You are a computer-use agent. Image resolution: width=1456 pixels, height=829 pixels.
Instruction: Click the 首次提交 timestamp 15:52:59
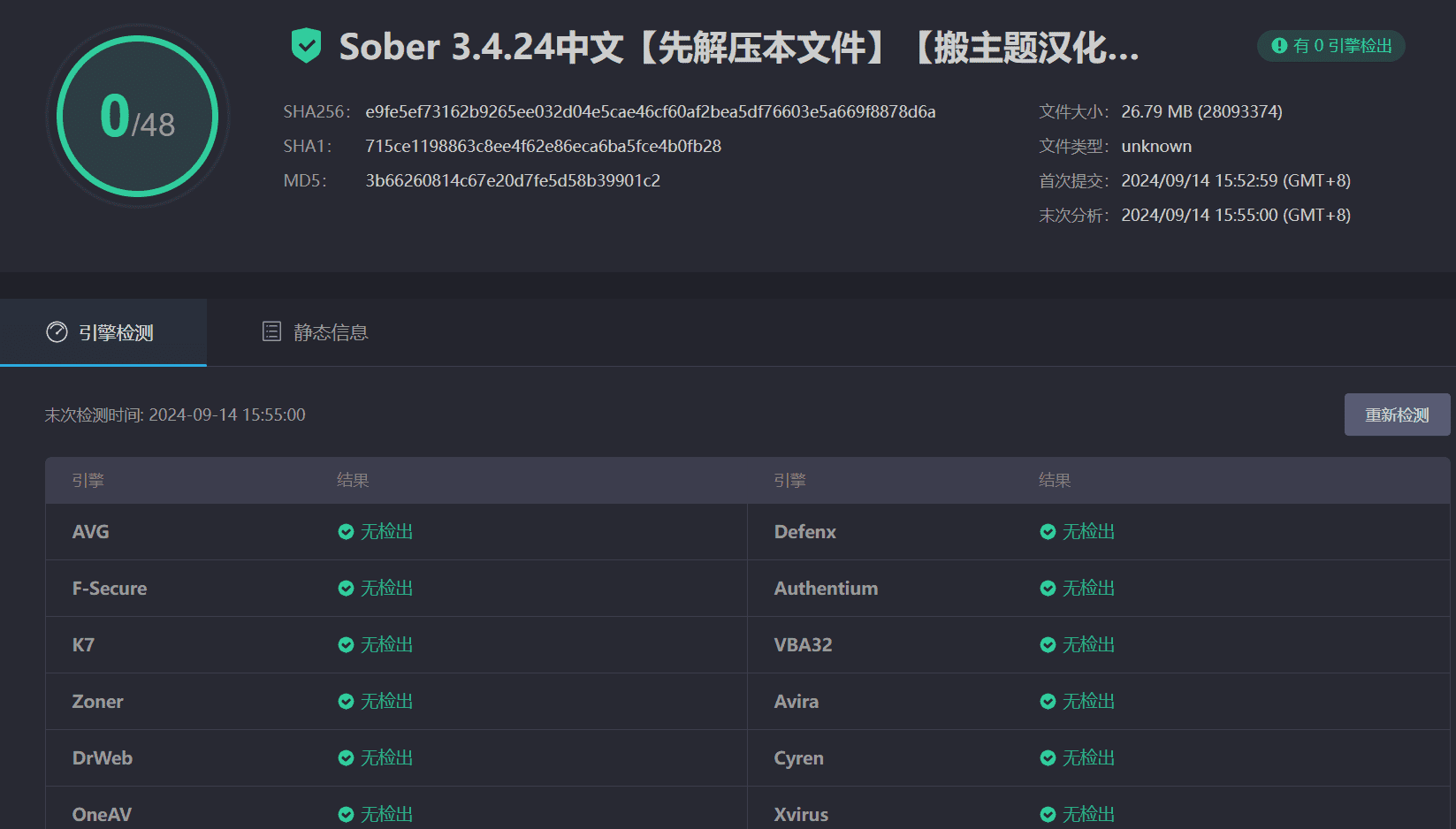(x=1236, y=180)
